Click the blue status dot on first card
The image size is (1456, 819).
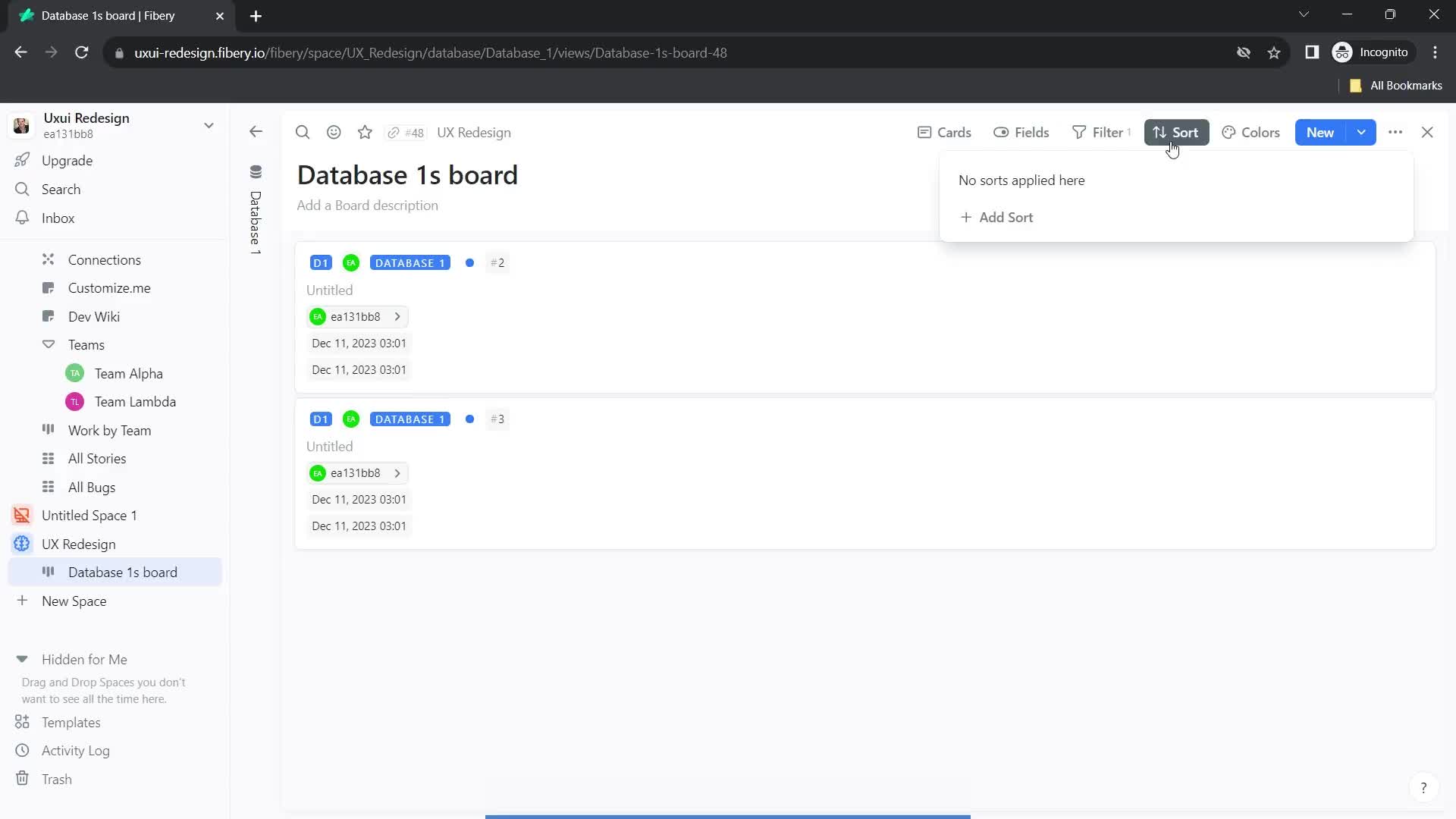470,262
